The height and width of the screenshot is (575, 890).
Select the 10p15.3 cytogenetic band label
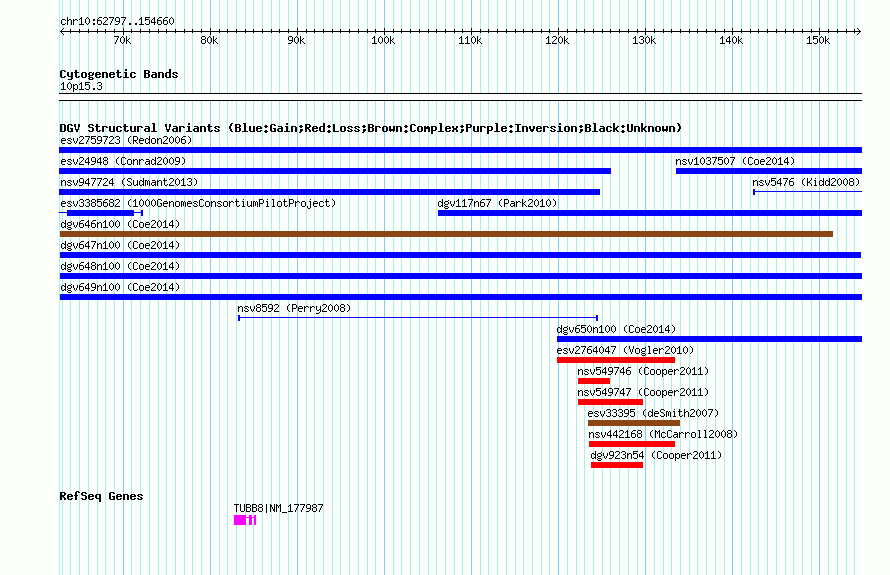tap(81, 86)
